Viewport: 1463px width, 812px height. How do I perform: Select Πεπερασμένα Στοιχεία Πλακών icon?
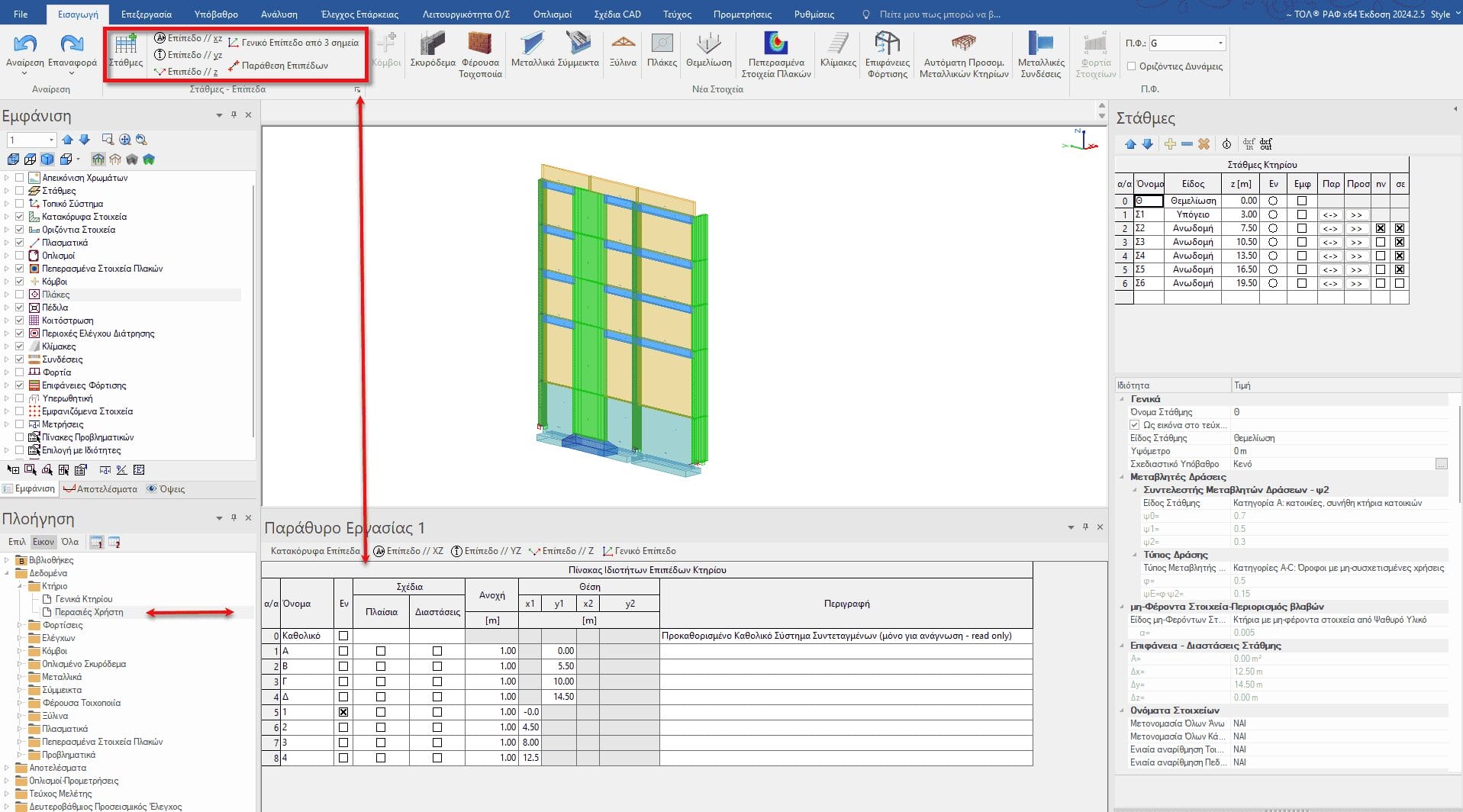775,45
